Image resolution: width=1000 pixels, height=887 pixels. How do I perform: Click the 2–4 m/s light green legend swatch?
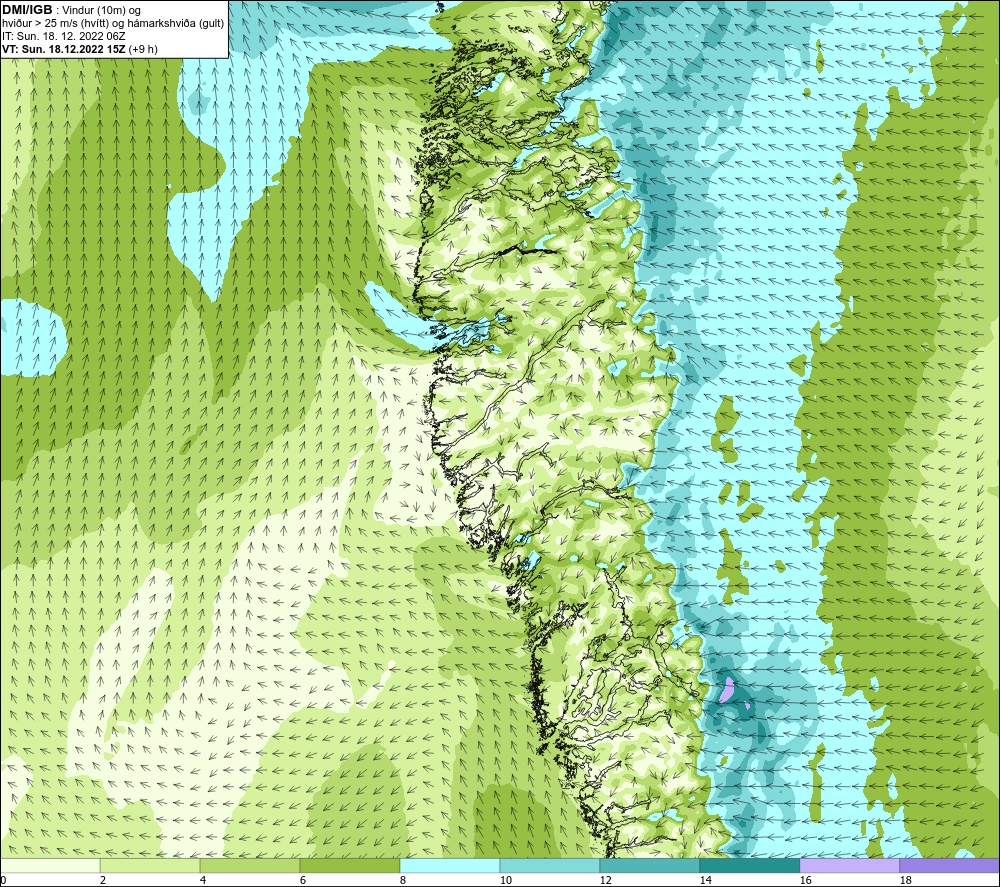(x=150, y=865)
